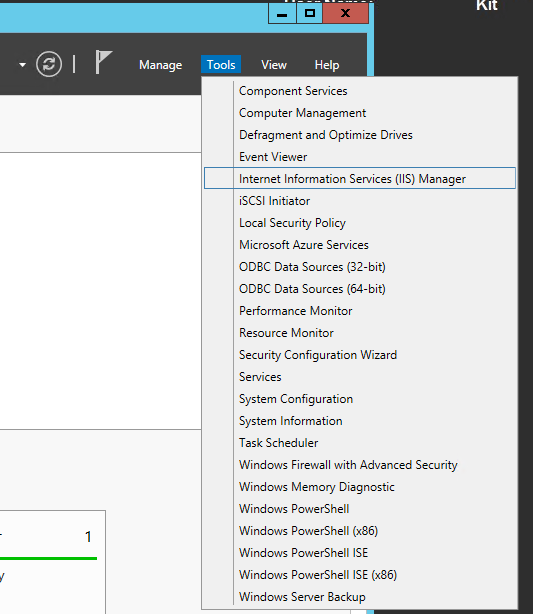The image size is (533, 614).
Task: Launch Task Scheduler
Action: (360, 443)
